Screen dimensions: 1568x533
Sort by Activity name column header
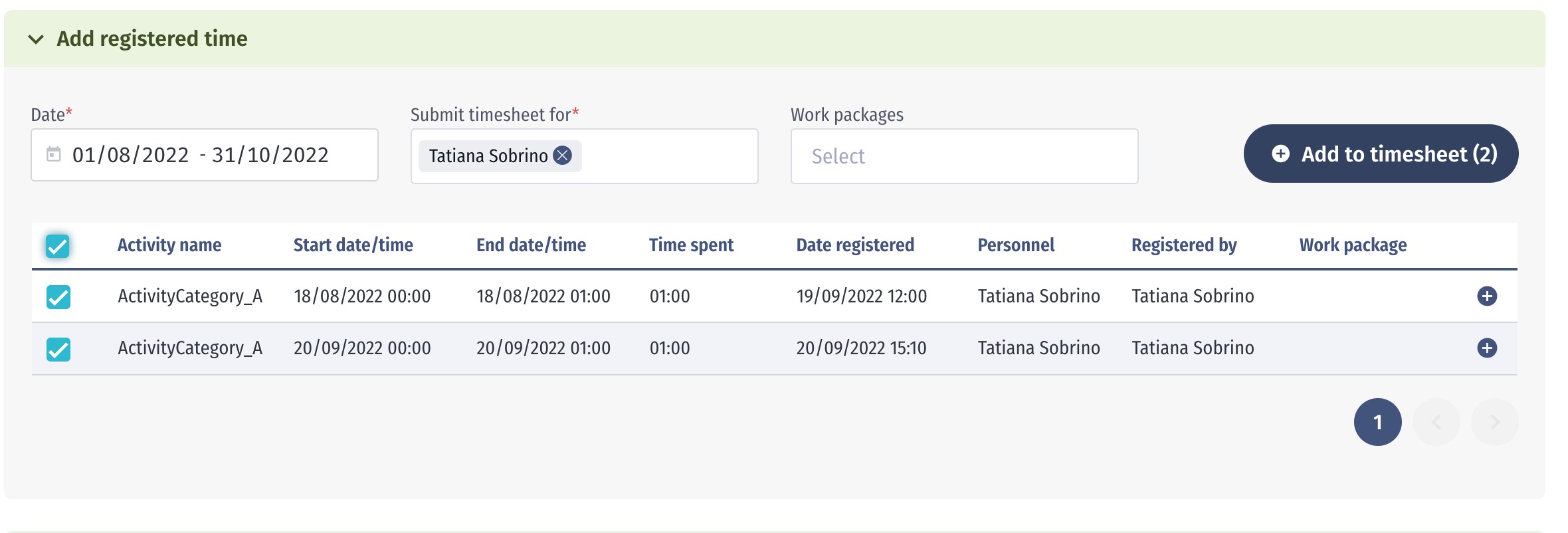click(x=169, y=245)
